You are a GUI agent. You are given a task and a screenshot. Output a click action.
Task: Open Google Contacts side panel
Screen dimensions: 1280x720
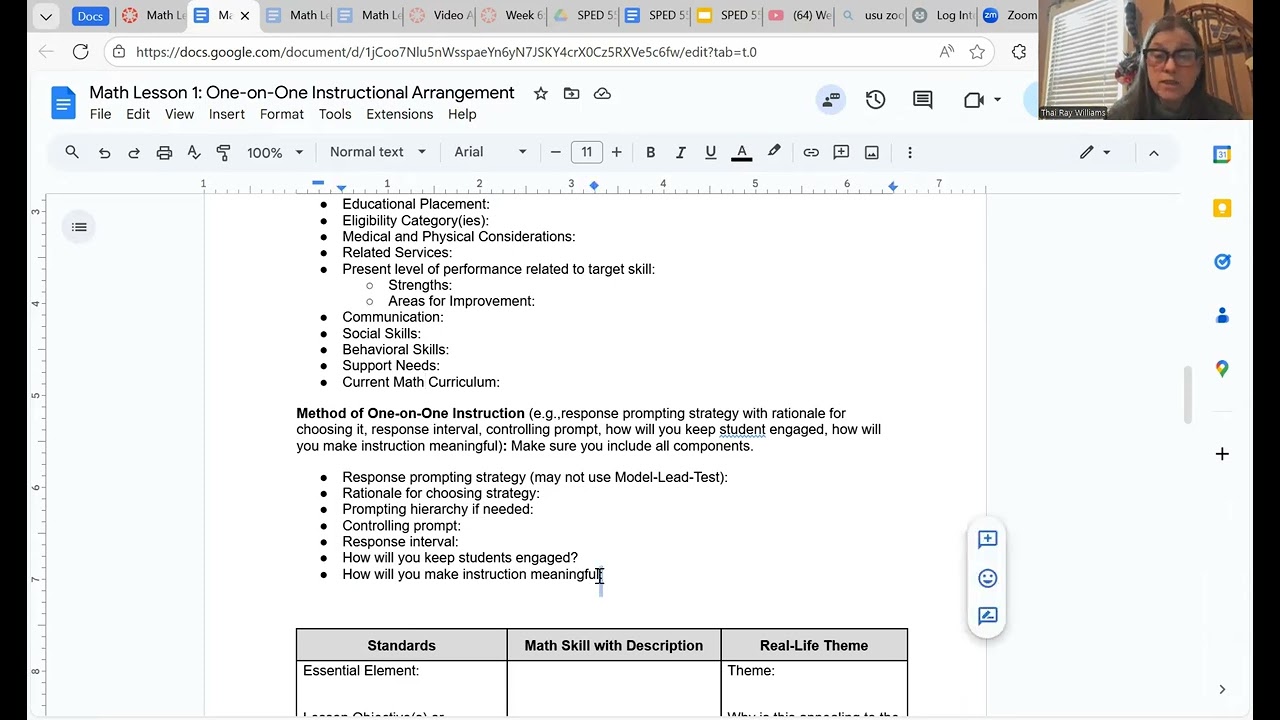tap(1222, 315)
